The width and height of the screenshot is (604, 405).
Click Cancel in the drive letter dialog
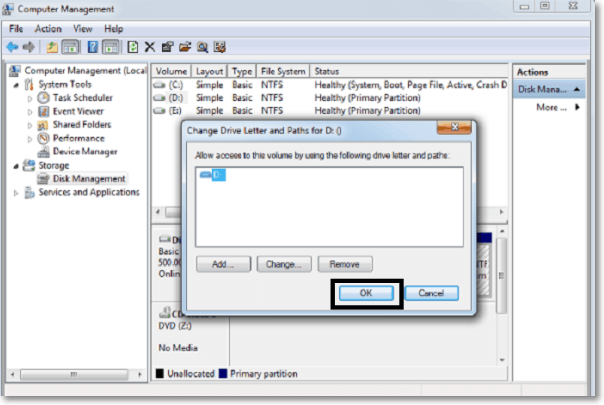coord(431,293)
